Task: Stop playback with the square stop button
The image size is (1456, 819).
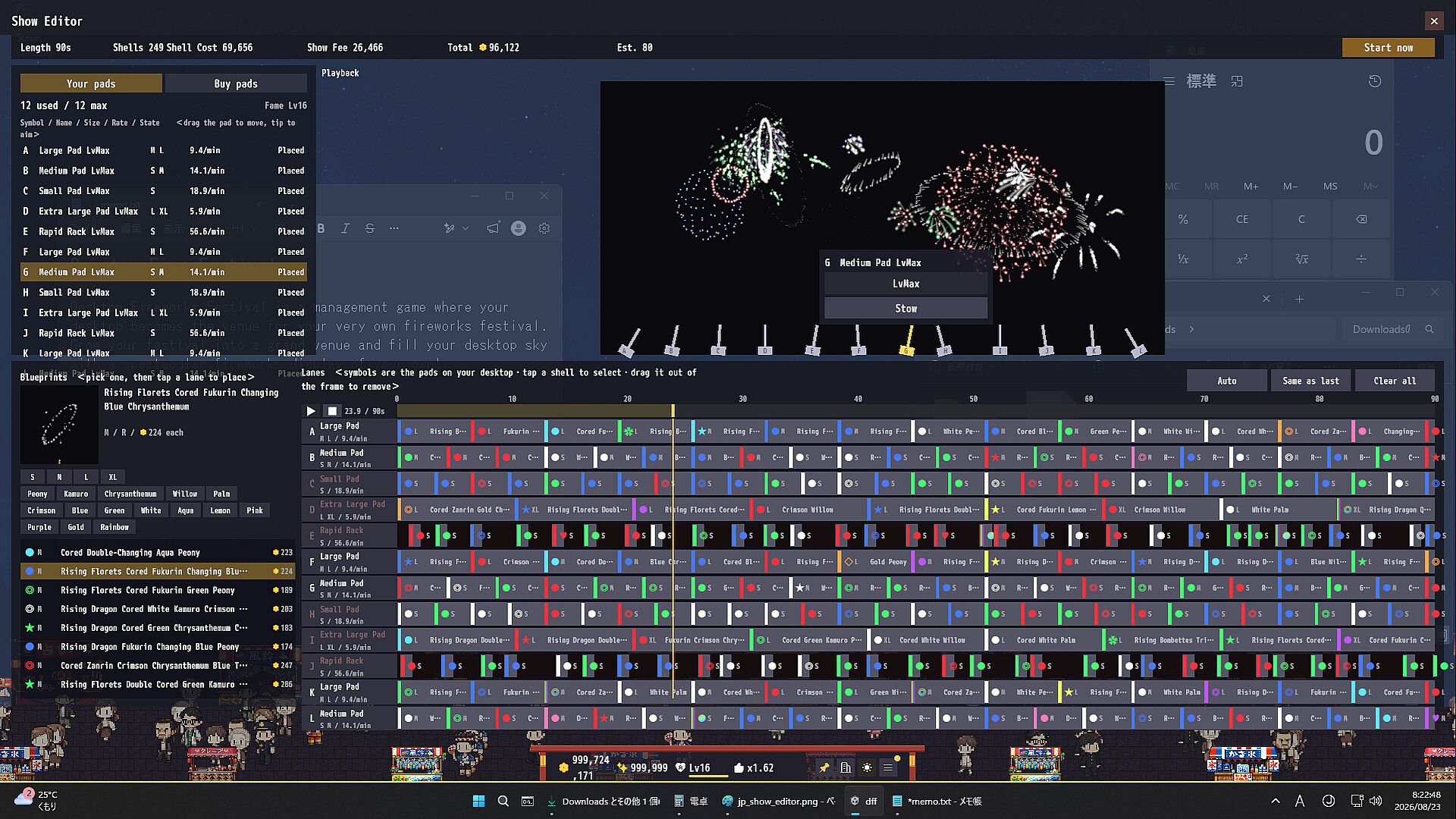Action: [332, 411]
